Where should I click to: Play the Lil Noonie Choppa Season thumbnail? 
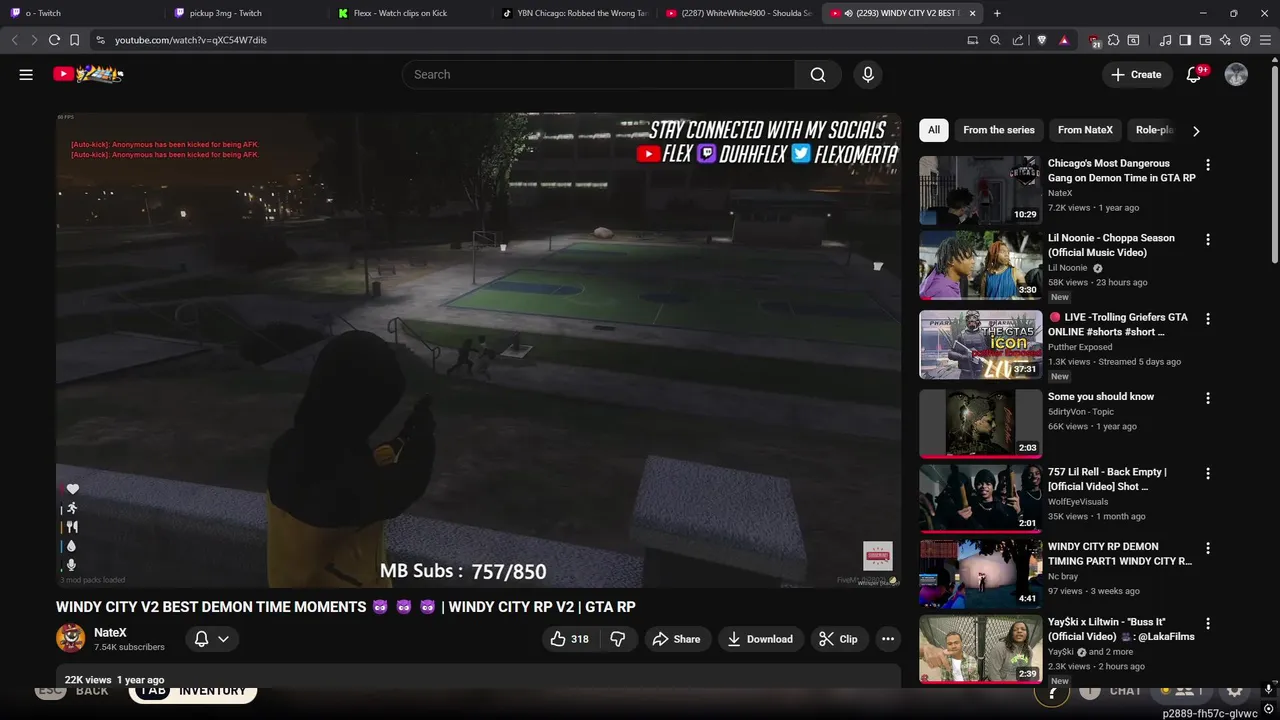[980, 265]
